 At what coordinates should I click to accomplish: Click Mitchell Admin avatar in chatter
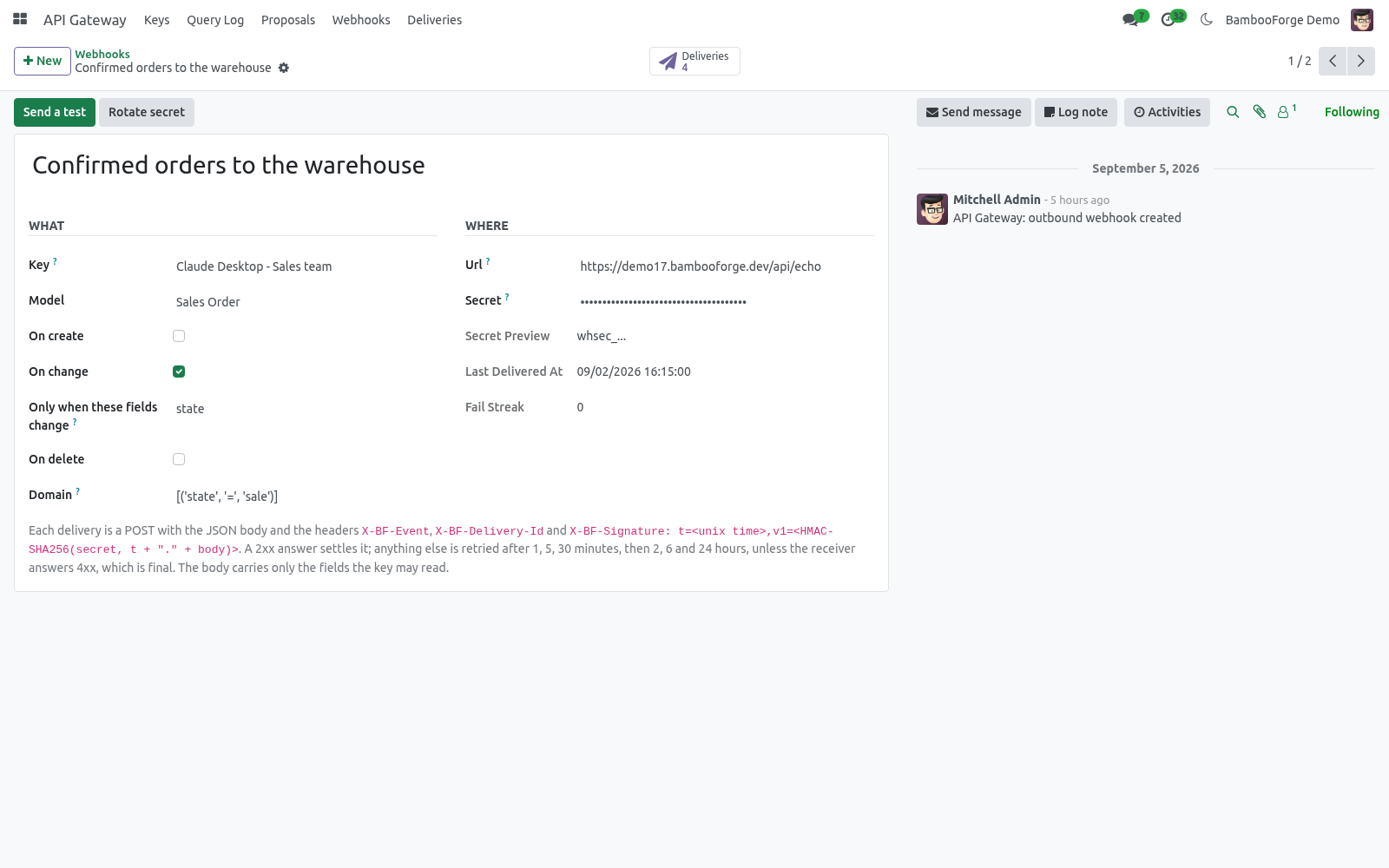[x=932, y=209]
